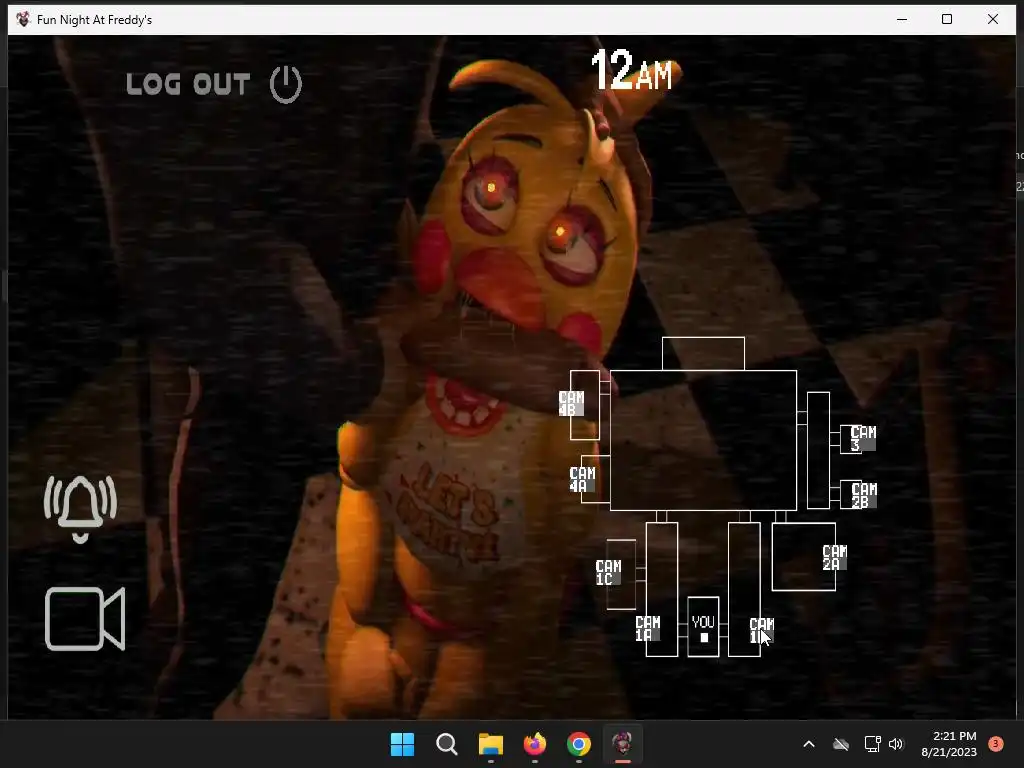Click the YOU office marker
The image size is (1024, 768).
[703, 627]
